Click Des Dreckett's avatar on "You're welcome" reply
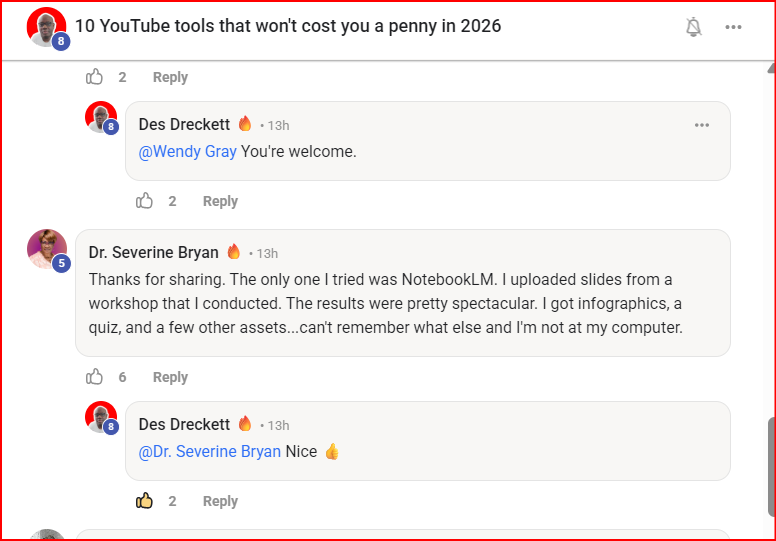 101,117
